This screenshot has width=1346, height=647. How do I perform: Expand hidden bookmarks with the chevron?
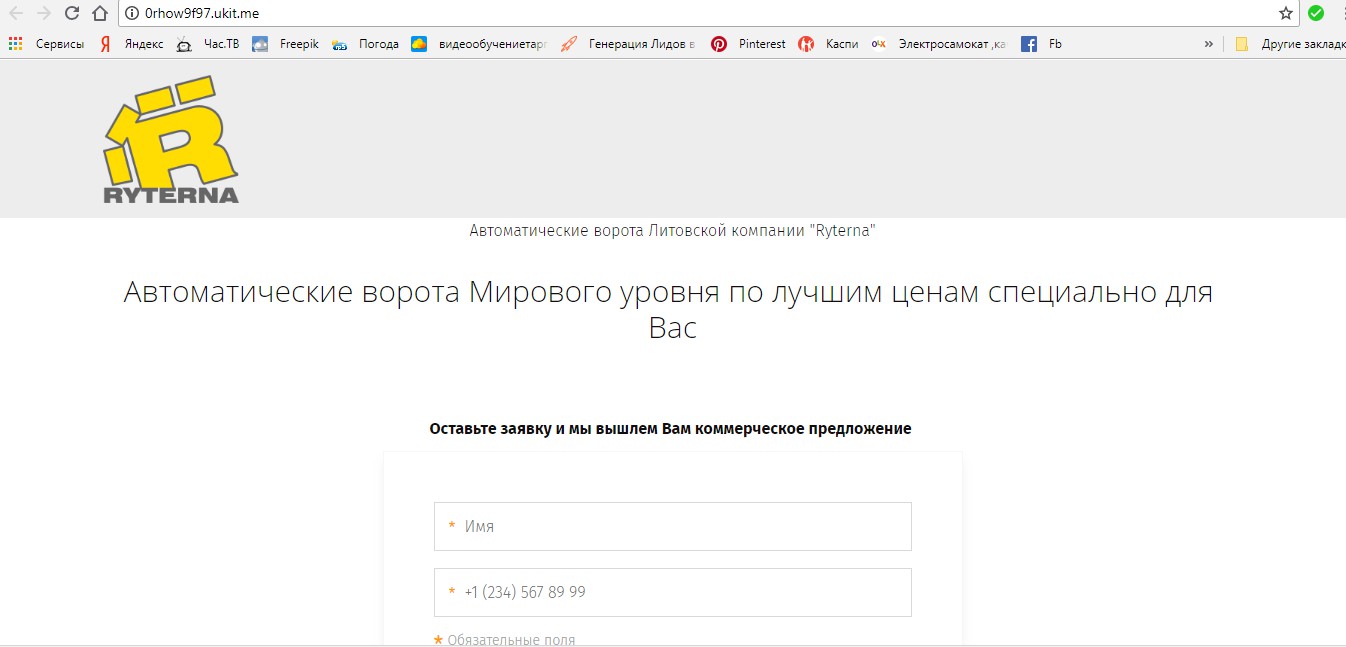1209,44
